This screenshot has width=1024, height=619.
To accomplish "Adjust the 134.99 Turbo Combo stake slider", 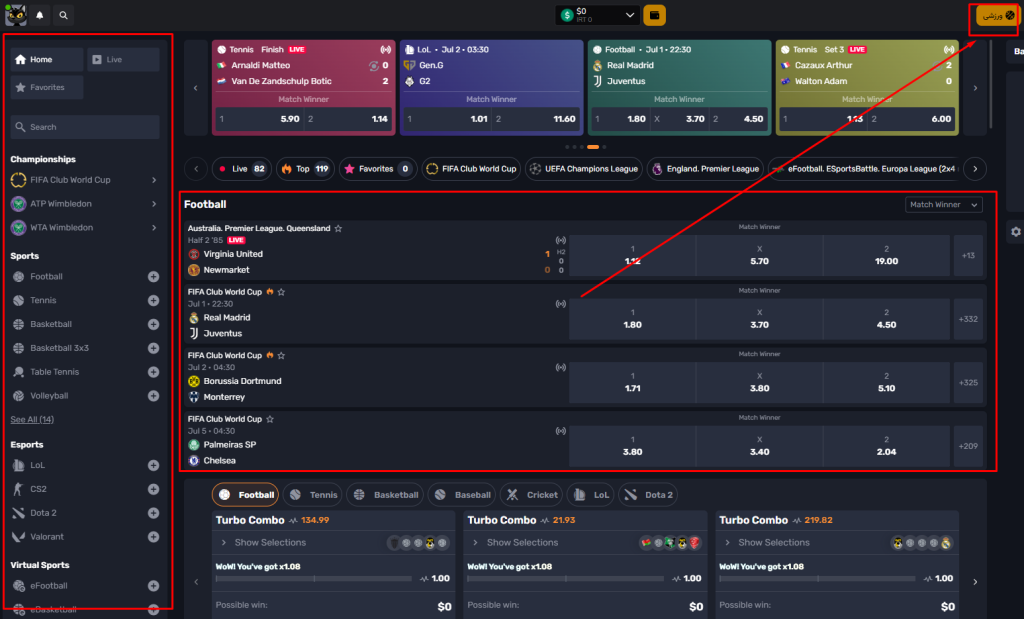I will [x=313, y=579].
